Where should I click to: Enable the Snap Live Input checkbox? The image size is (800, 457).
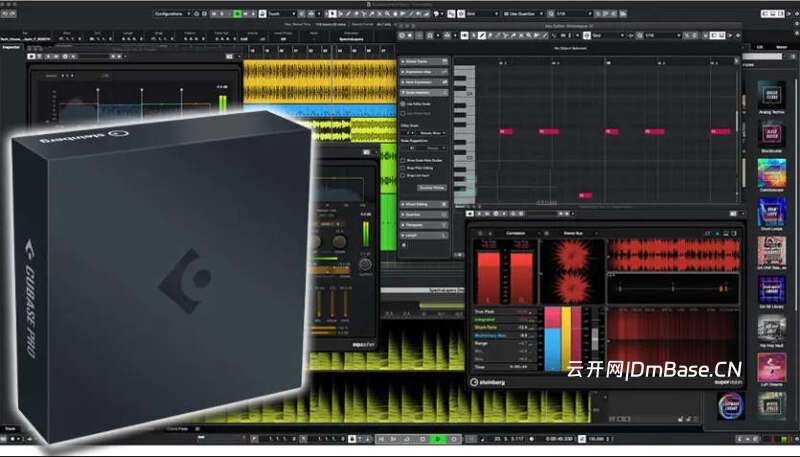pyautogui.click(x=403, y=175)
